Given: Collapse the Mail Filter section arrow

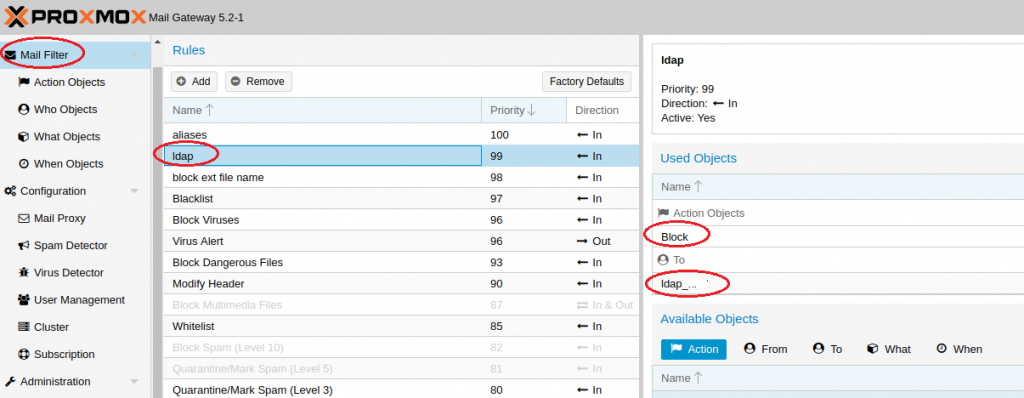Looking at the screenshot, I should click(135, 56).
